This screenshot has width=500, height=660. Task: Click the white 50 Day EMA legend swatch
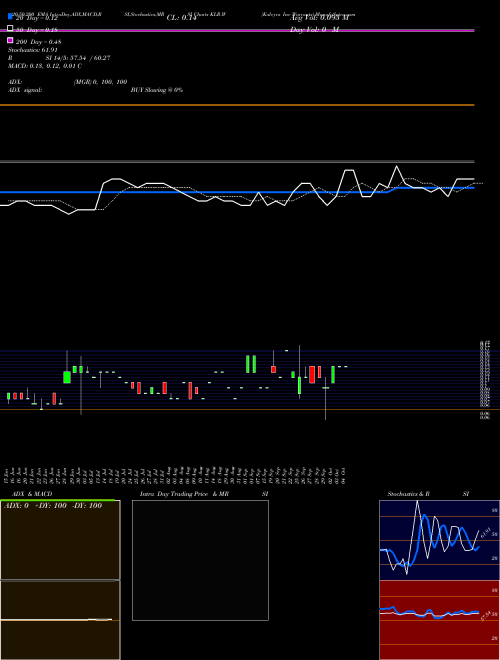(x=10, y=28)
